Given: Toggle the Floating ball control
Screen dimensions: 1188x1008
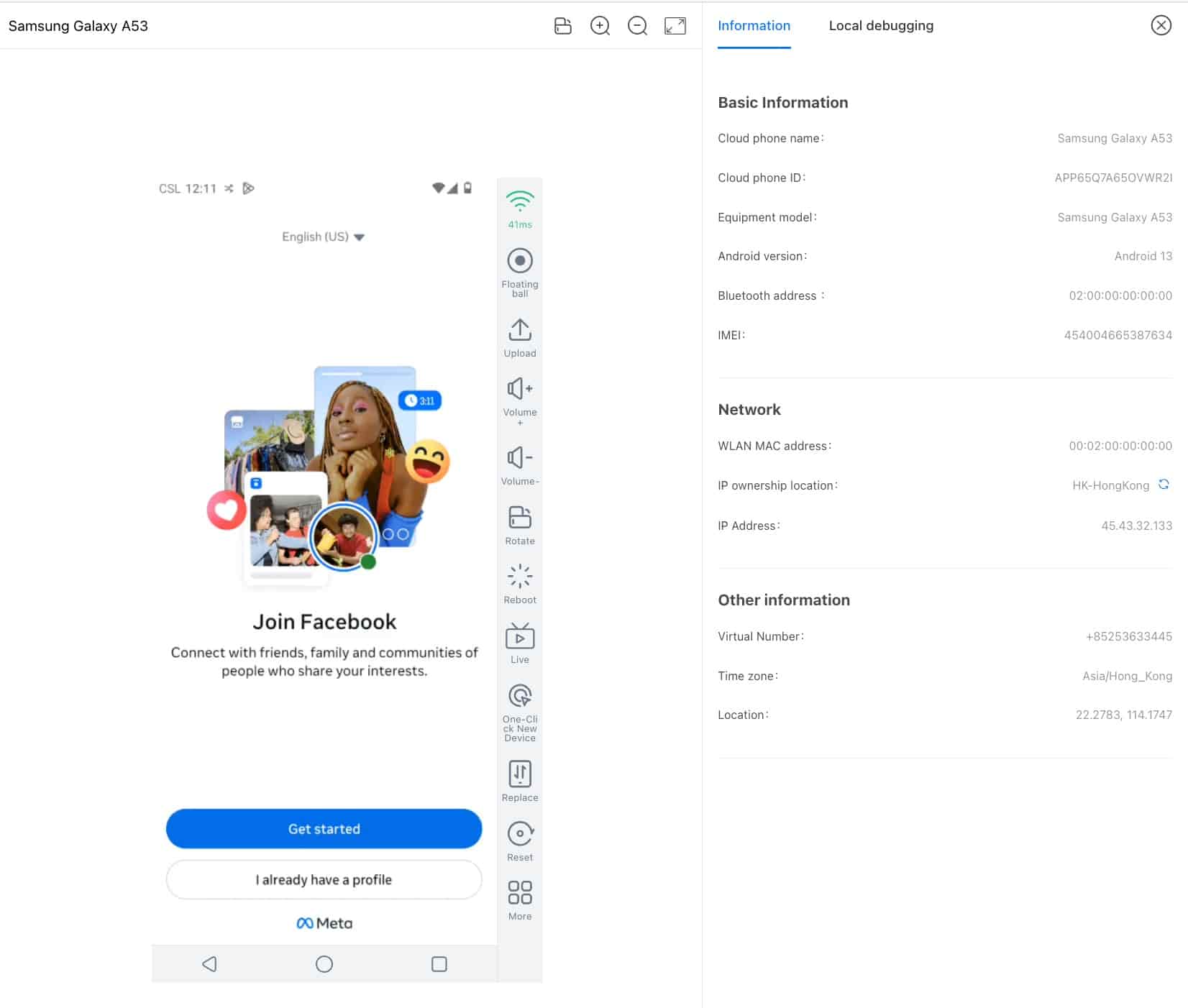Looking at the screenshot, I should click(520, 272).
